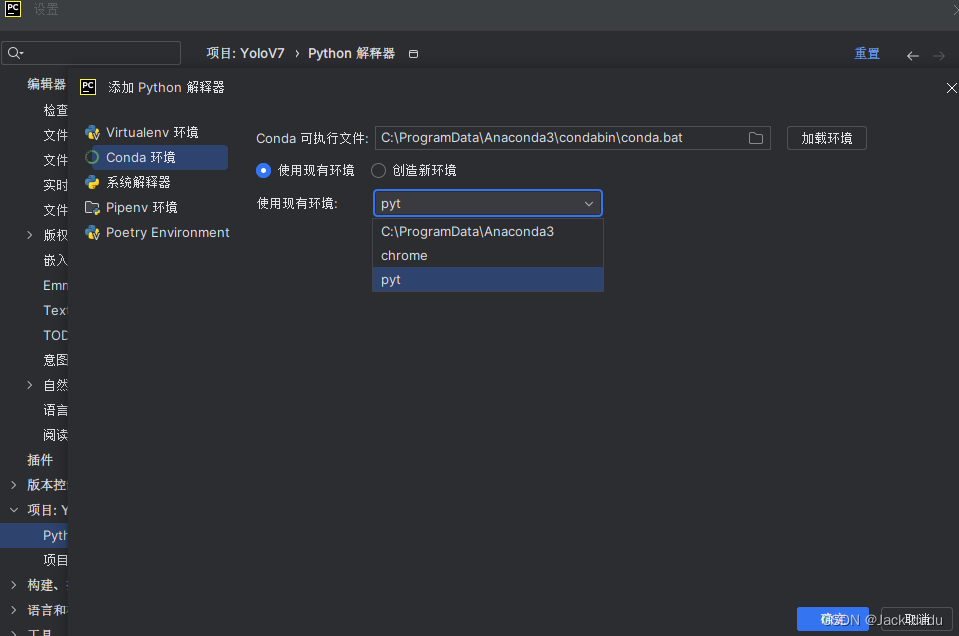
Task: Select the 嵌入 settings item
Action: click(55, 260)
